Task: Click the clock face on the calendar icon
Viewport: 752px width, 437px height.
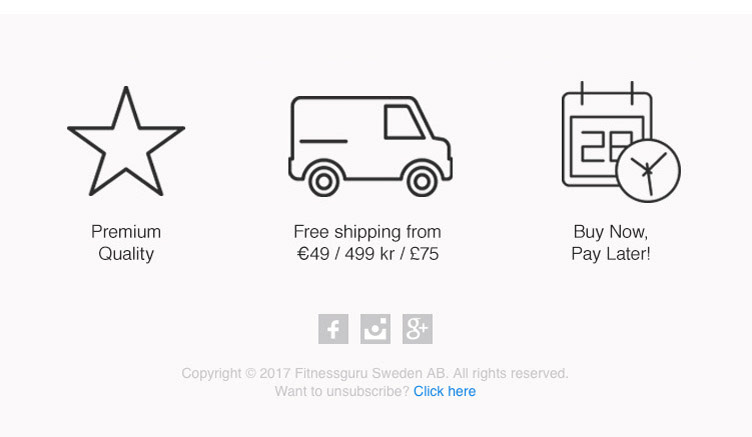Action: tap(648, 171)
